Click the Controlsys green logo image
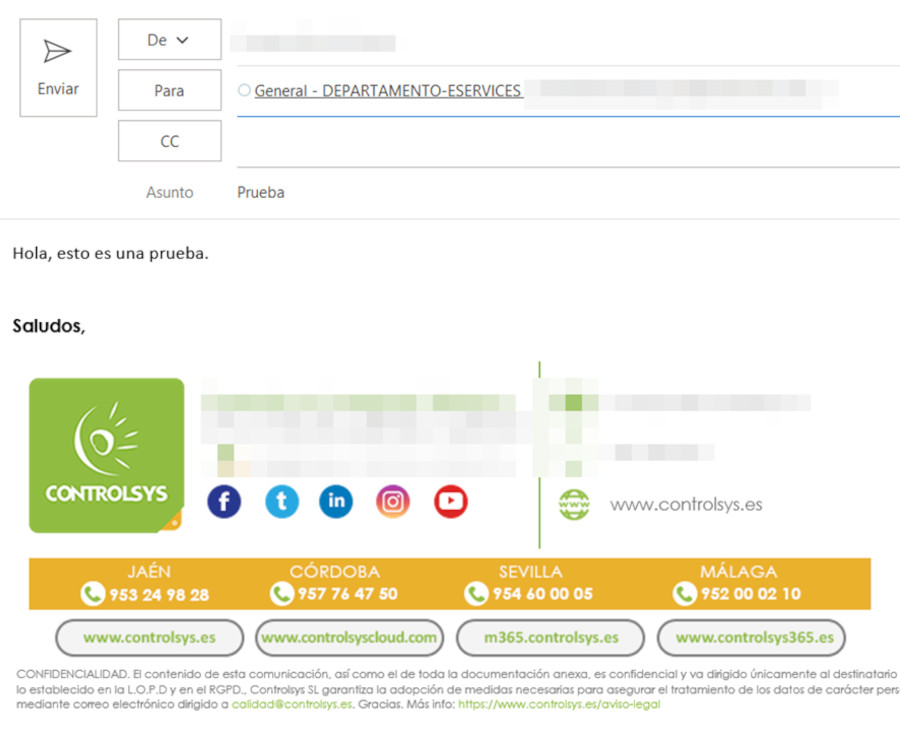 tap(107, 455)
